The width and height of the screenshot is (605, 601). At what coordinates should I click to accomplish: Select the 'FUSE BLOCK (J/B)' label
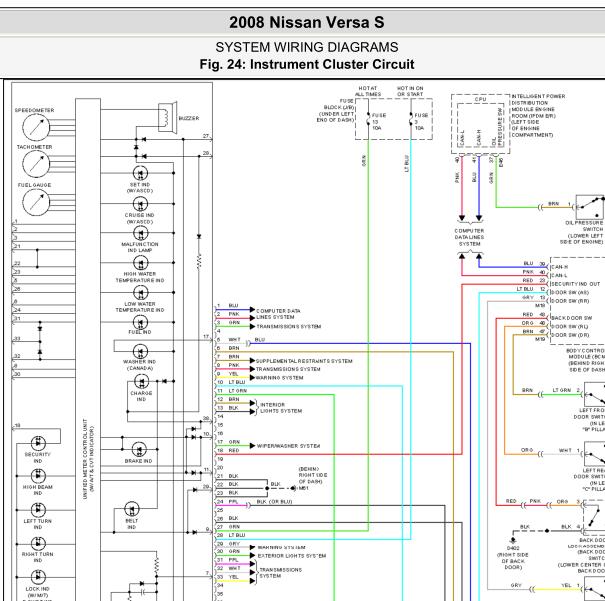pyautogui.click(x=339, y=104)
